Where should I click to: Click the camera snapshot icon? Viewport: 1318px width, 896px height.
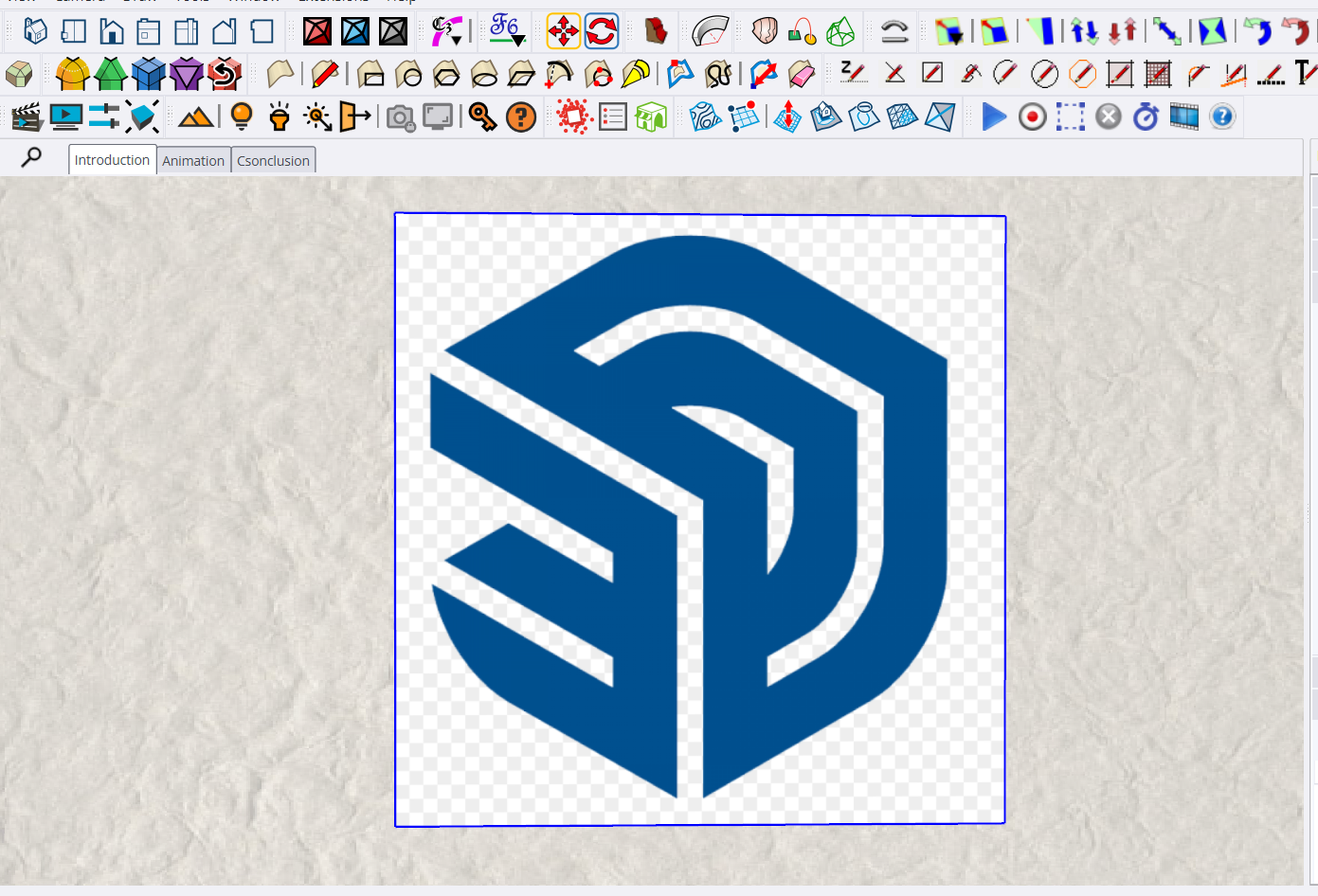tap(401, 116)
